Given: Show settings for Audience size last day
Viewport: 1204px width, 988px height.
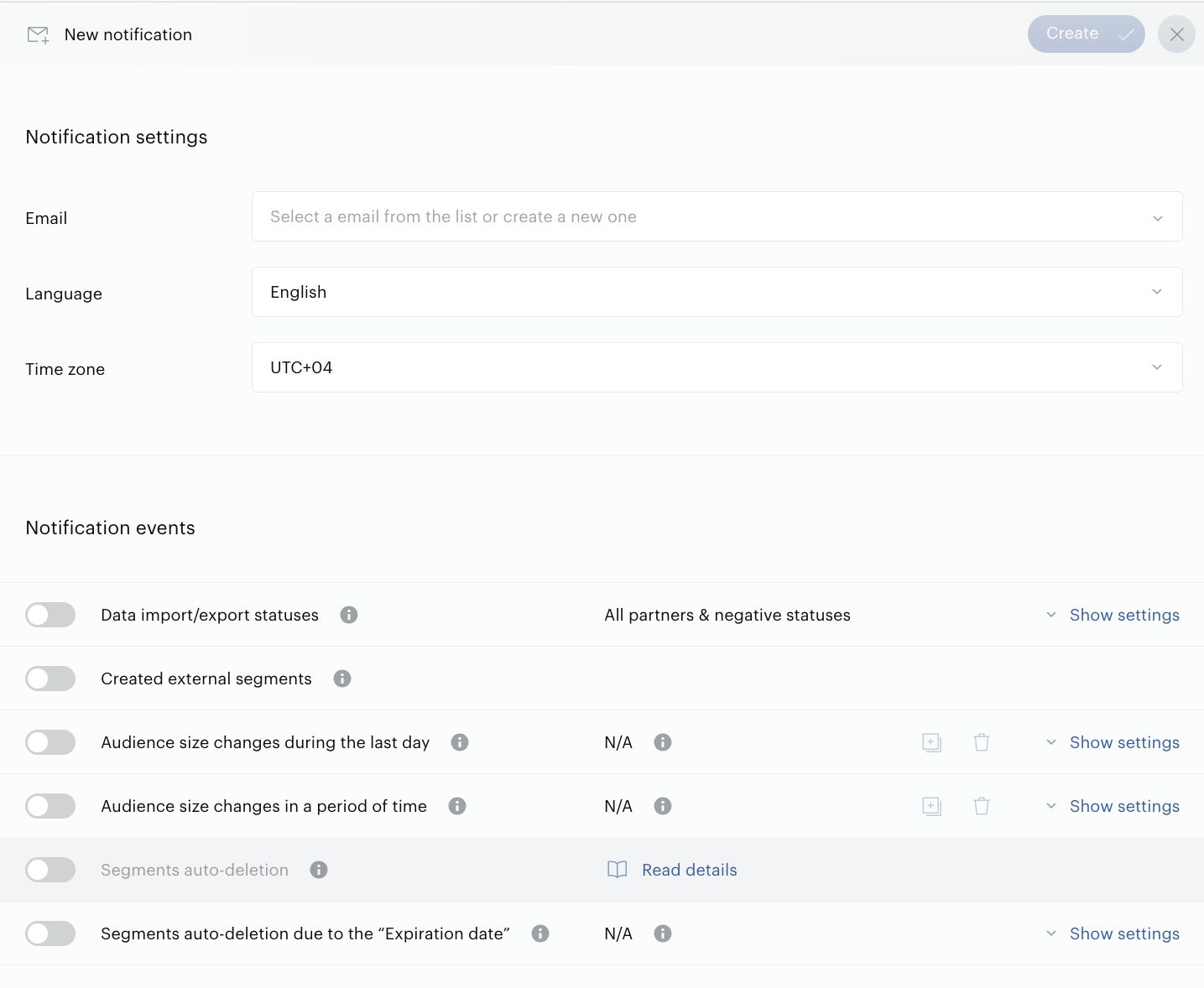Looking at the screenshot, I should [1113, 742].
